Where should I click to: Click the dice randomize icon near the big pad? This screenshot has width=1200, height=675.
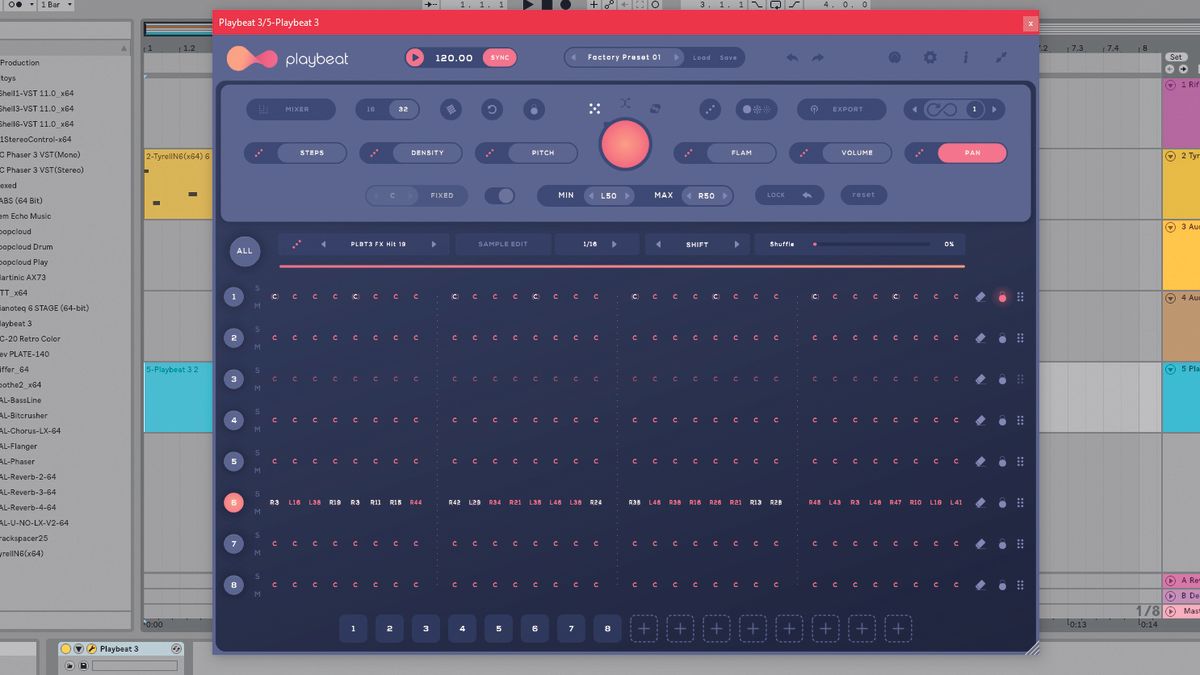[x=593, y=108]
